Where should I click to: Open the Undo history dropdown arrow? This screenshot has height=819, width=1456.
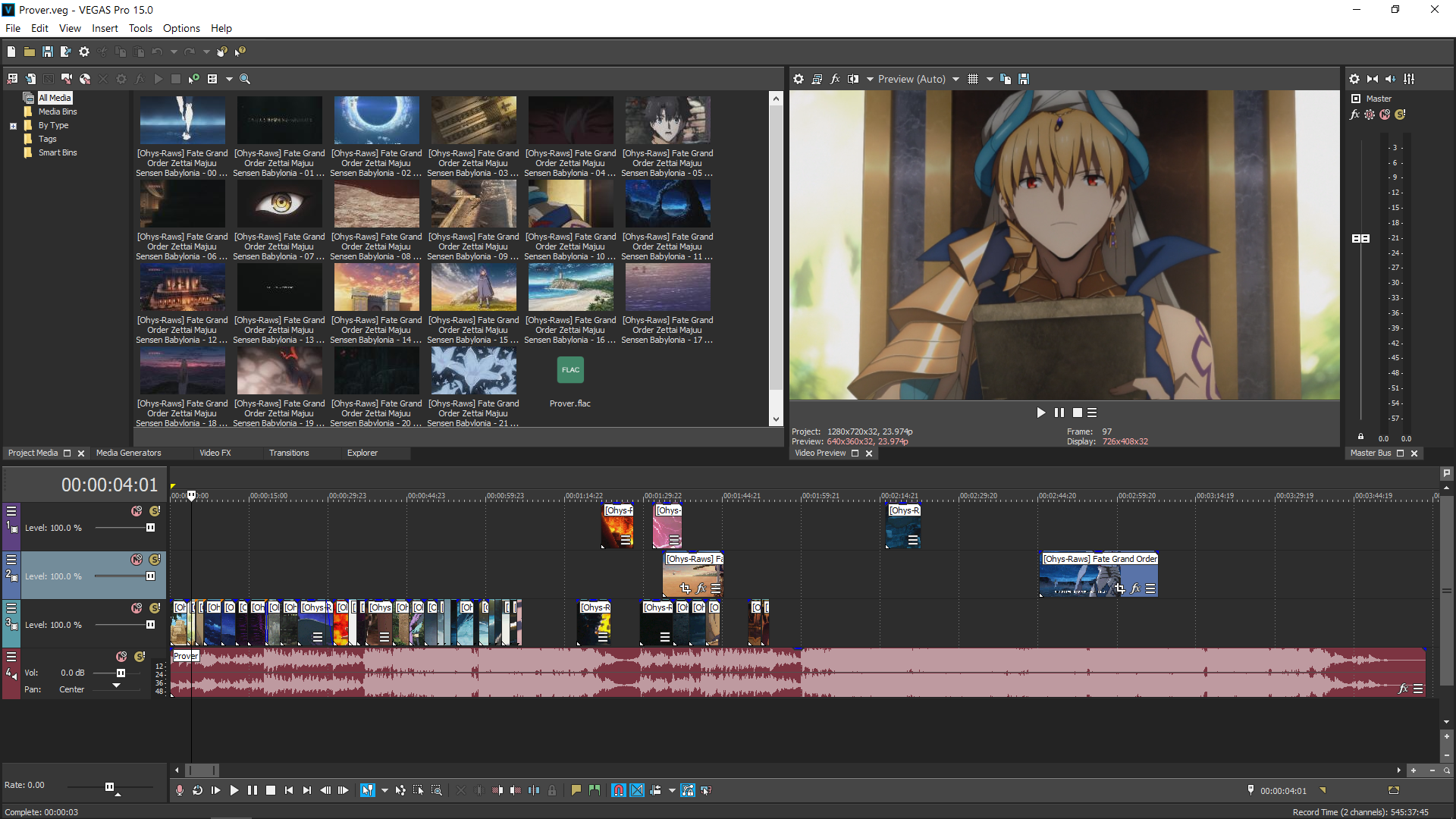(174, 52)
